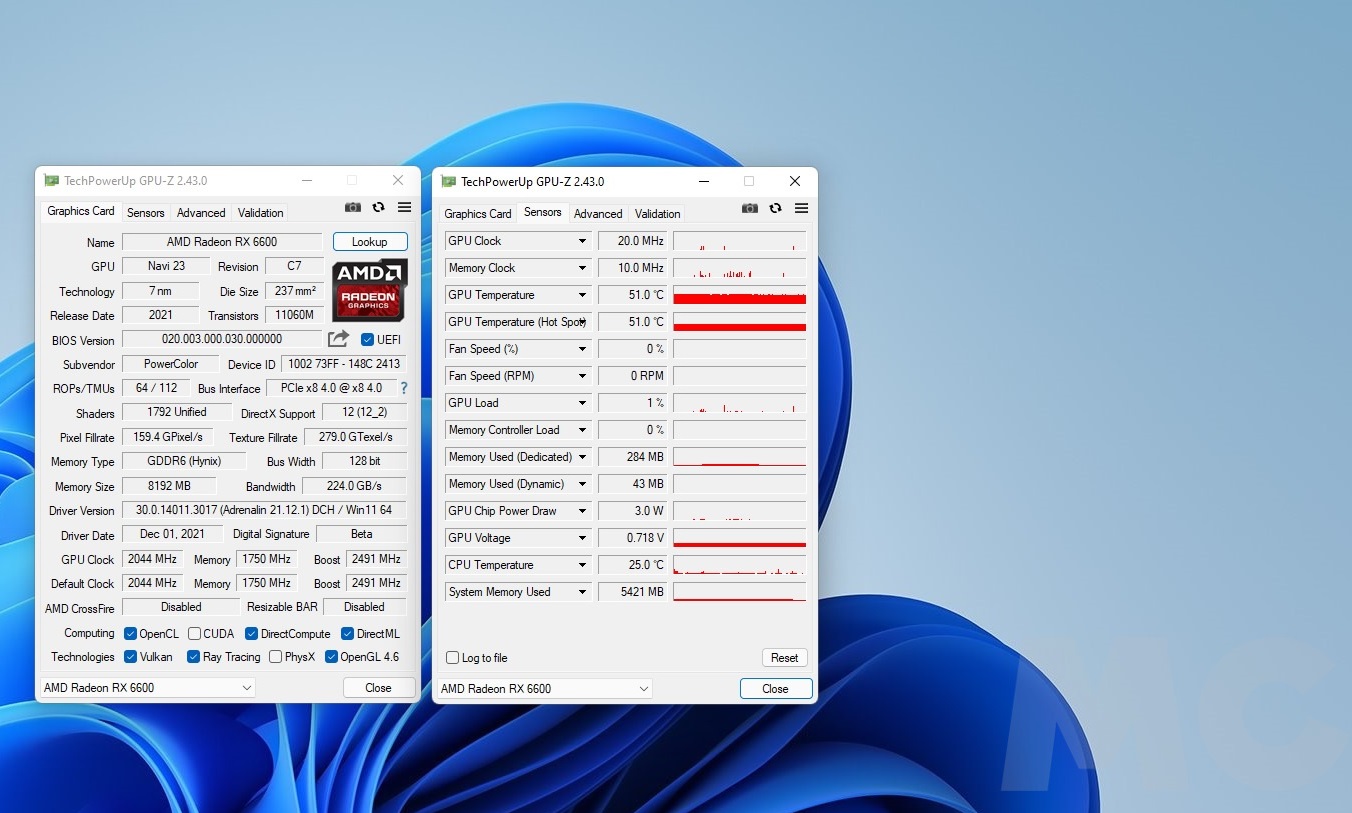
Task: Click the Memory Used (Dedicated) 284 MB value
Action: [x=632, y=457]
